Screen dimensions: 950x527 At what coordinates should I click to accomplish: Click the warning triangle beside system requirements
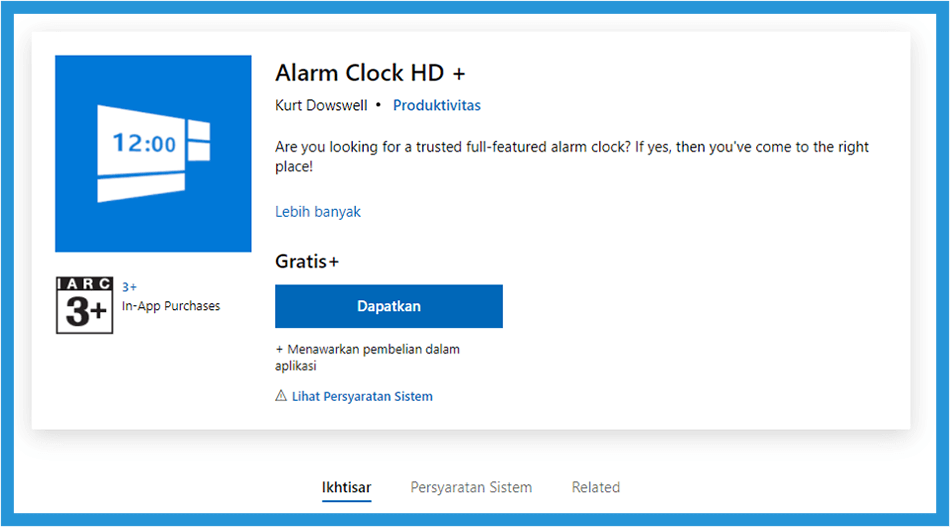[281, 396]
